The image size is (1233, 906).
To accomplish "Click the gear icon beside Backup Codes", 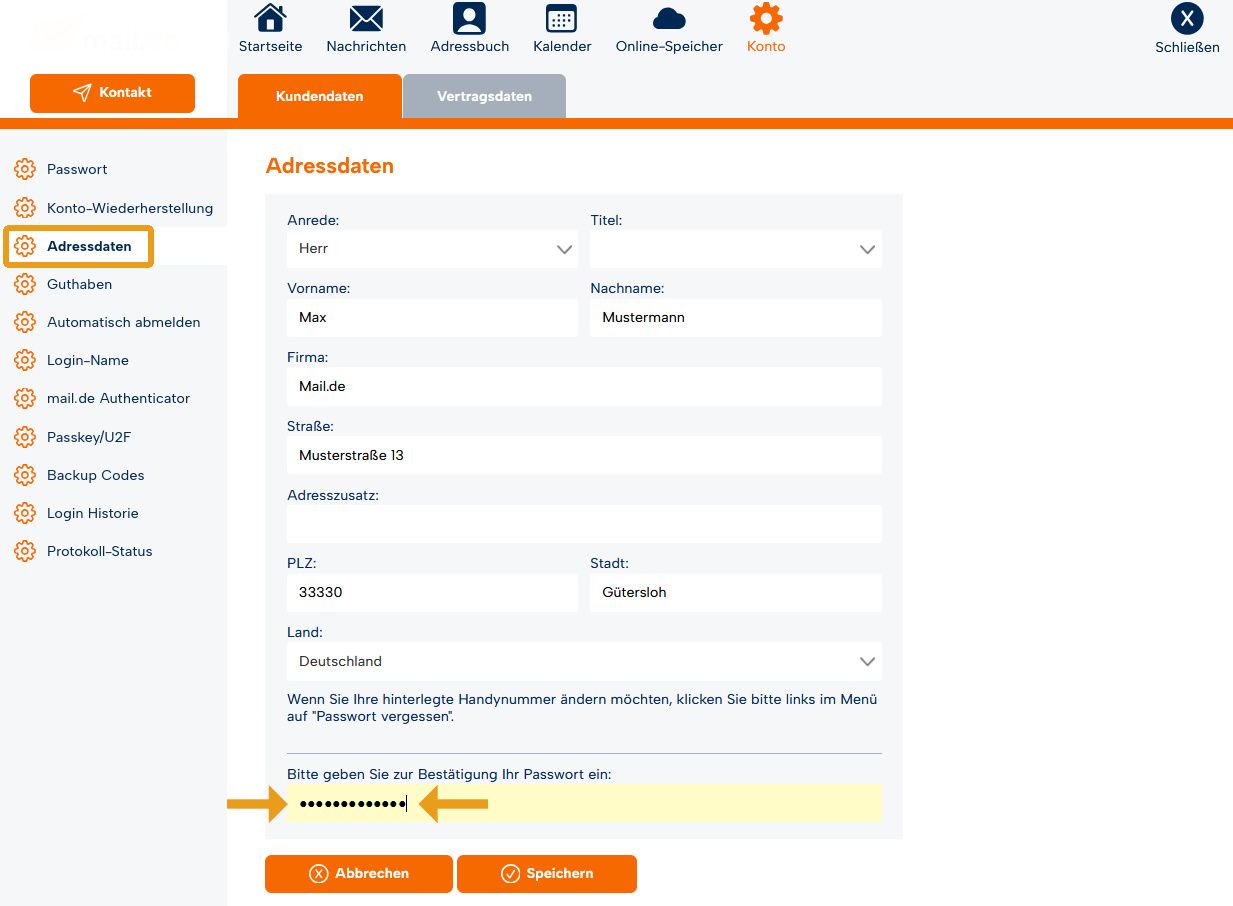I will [x=25, y=475].
